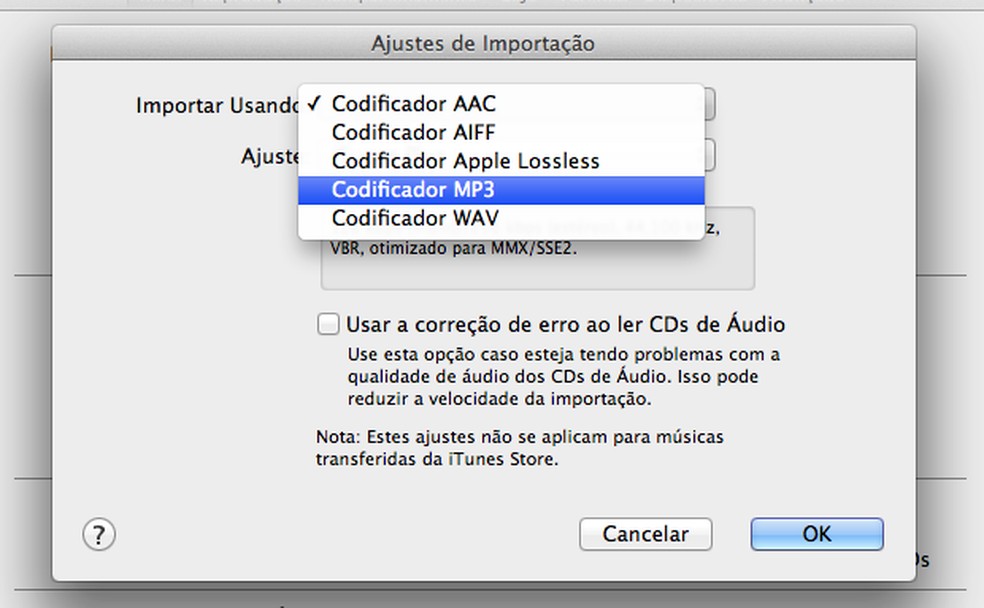
Task: Click the "Usar a correção de erro" label text
Action: (565, 324)
